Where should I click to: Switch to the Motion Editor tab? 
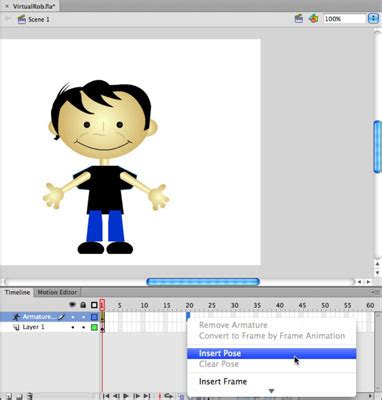pyautogui.click(x=57, y=292)
